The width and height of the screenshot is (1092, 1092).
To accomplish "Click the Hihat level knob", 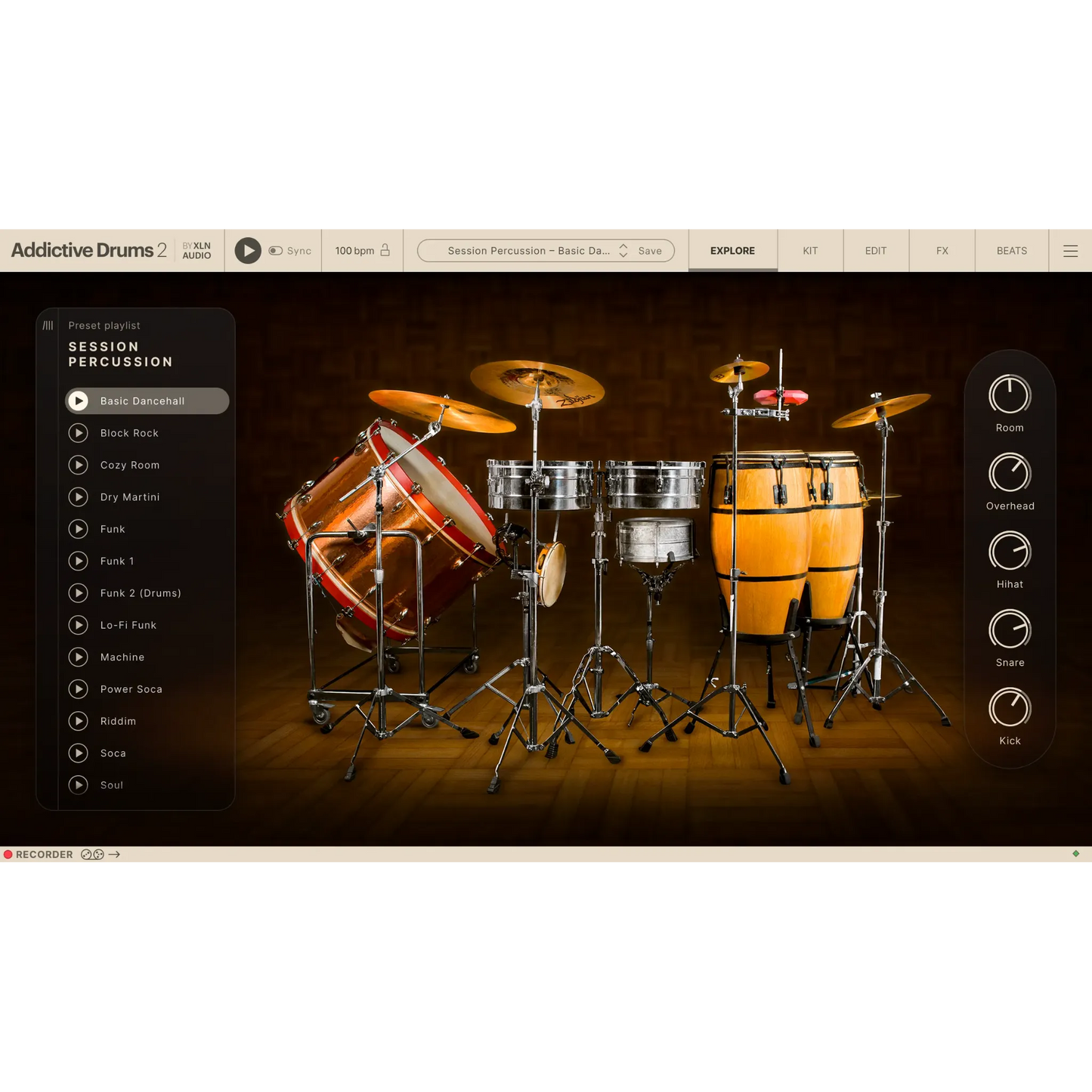I will coord(1010,552).
